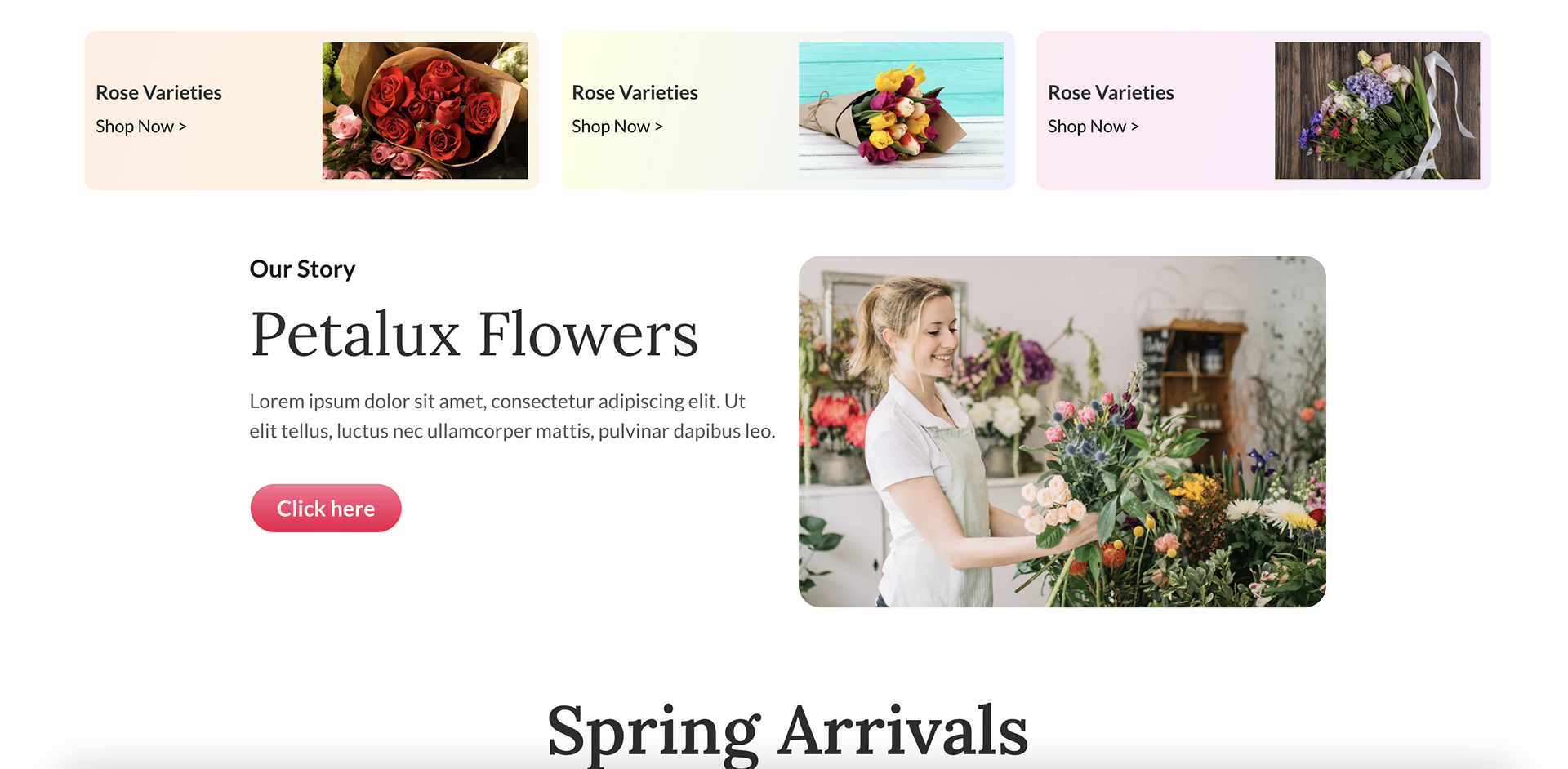This screenshot has height=769, width=1568.
Task: Select Rose Varieties title beside tulips image
Action: click(635, 92)
